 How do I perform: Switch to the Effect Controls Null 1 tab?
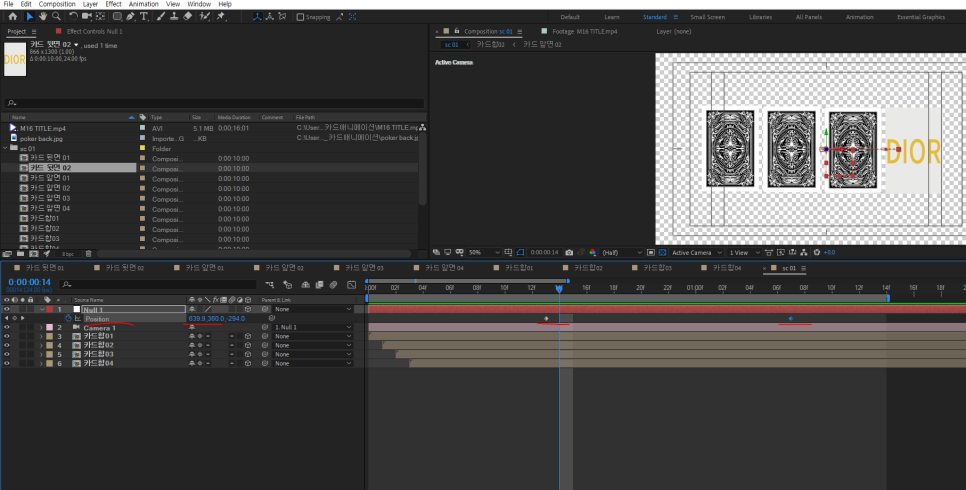point(94,31)
